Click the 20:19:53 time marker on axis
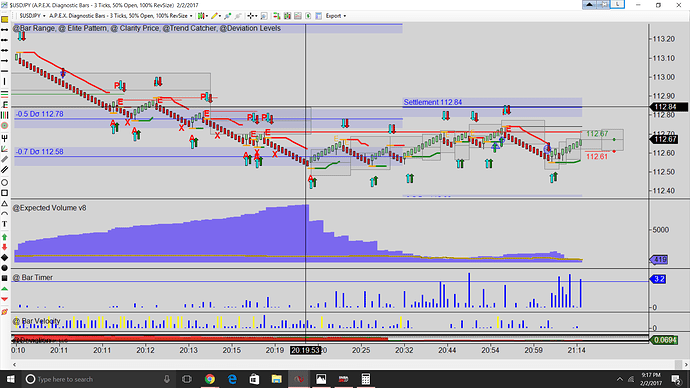The width and height of the screenshot is (690, 388). click(305, 350)
